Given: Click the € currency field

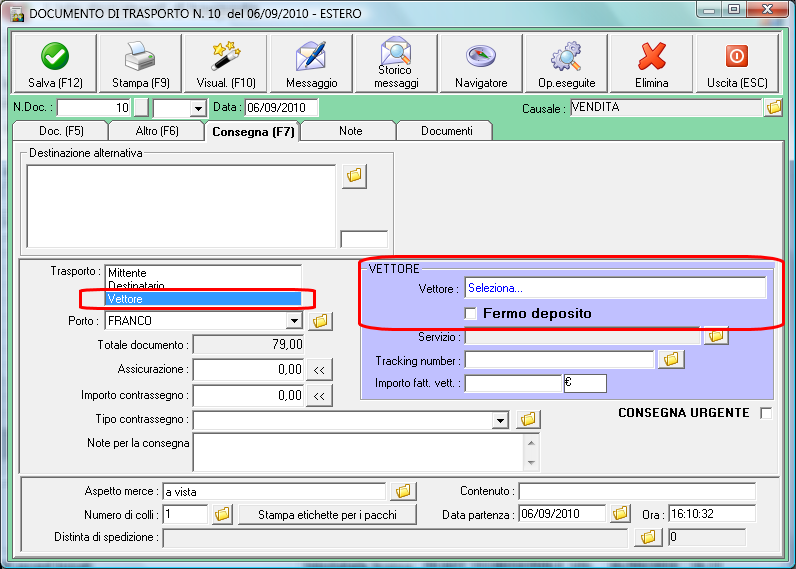Looking at the screenshot, I should point(585,383).
